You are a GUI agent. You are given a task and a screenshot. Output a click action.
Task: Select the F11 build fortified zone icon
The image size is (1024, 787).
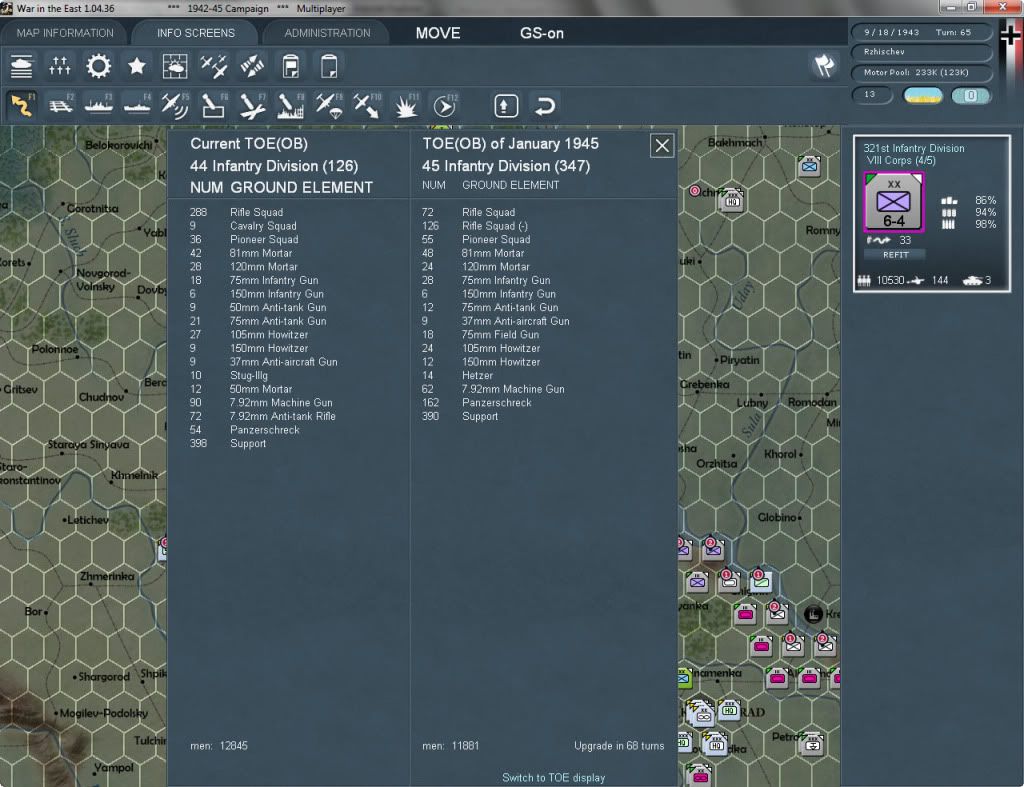coord(406,105)
